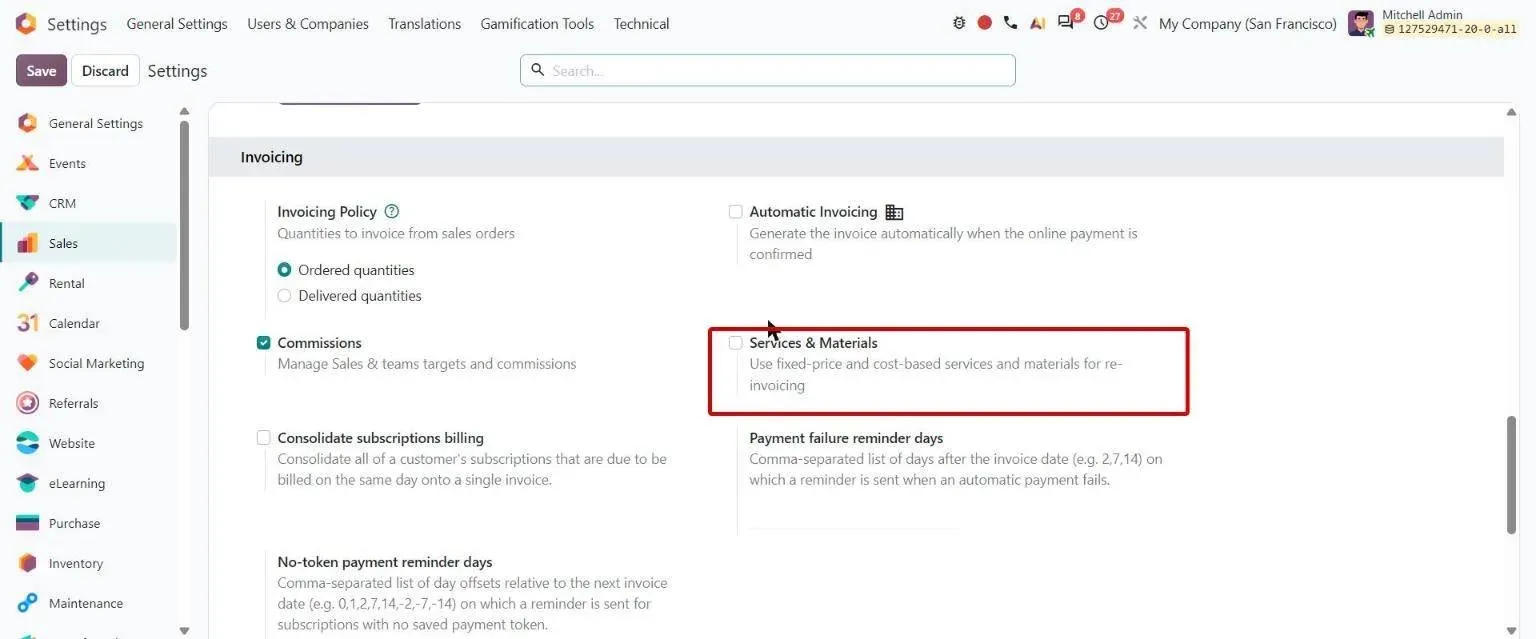Select Delivered quantities radio option
The height and width of the screenshot is (639, 1536).
(285, 296)
